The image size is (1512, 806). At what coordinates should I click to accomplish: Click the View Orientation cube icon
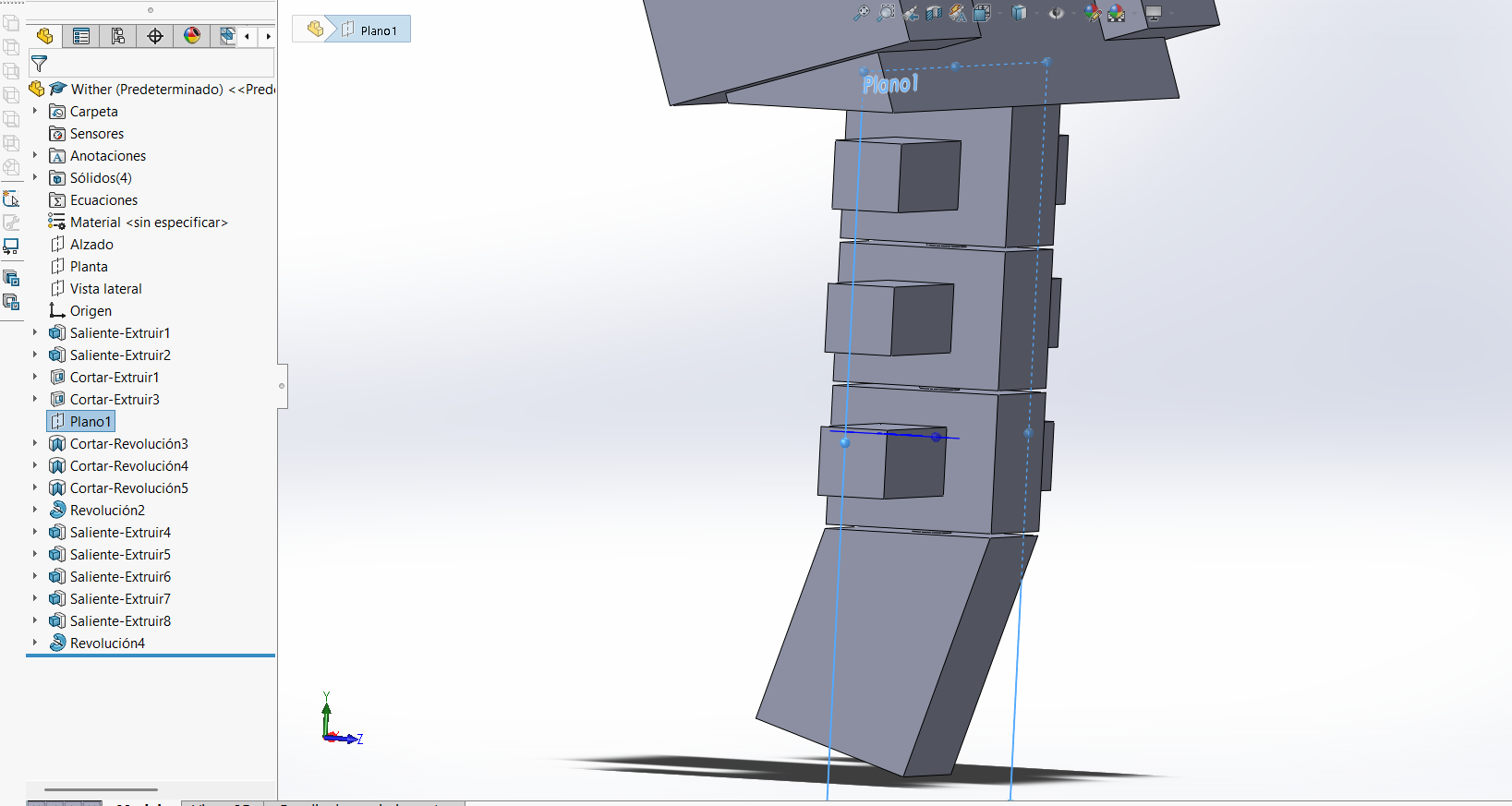[x=982, y=13]
